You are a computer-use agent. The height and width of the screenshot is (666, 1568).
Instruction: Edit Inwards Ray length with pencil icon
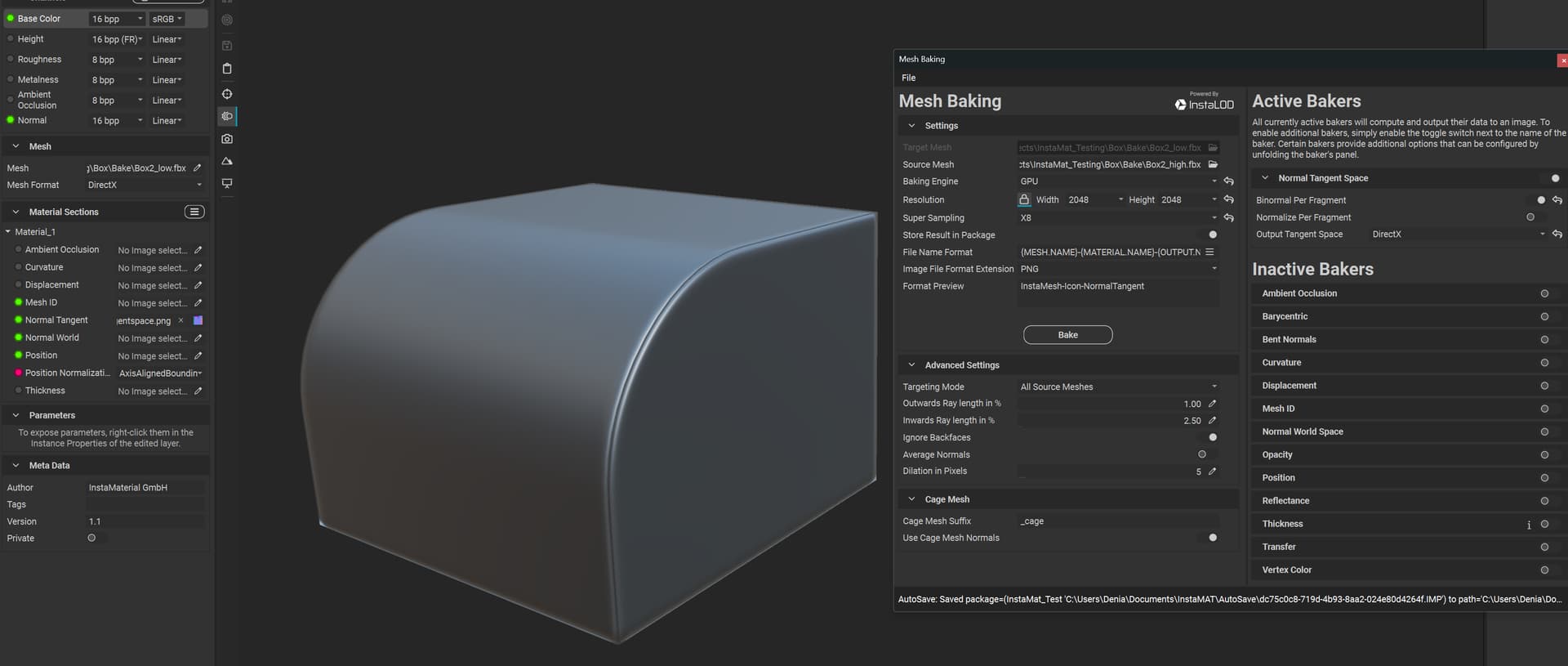(x=1212, y=421)
